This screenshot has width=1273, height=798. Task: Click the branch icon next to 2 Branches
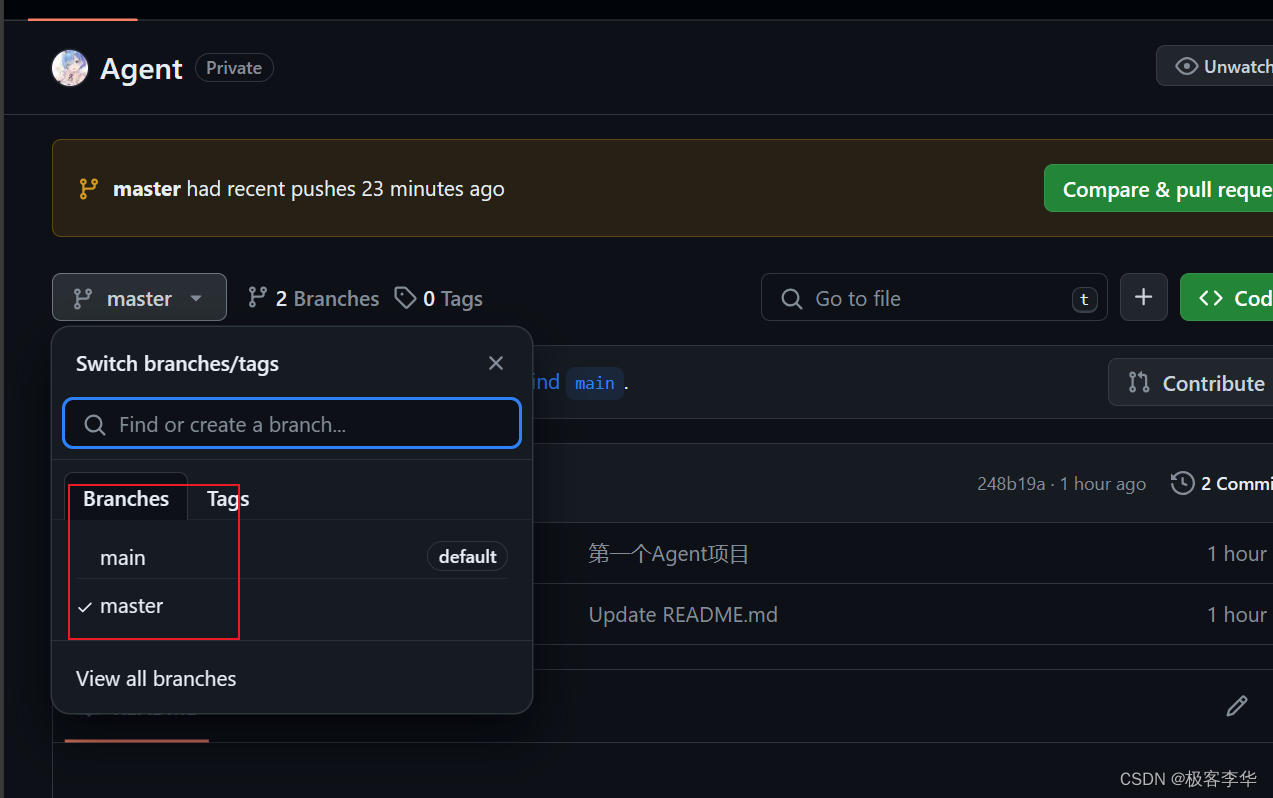258,297
